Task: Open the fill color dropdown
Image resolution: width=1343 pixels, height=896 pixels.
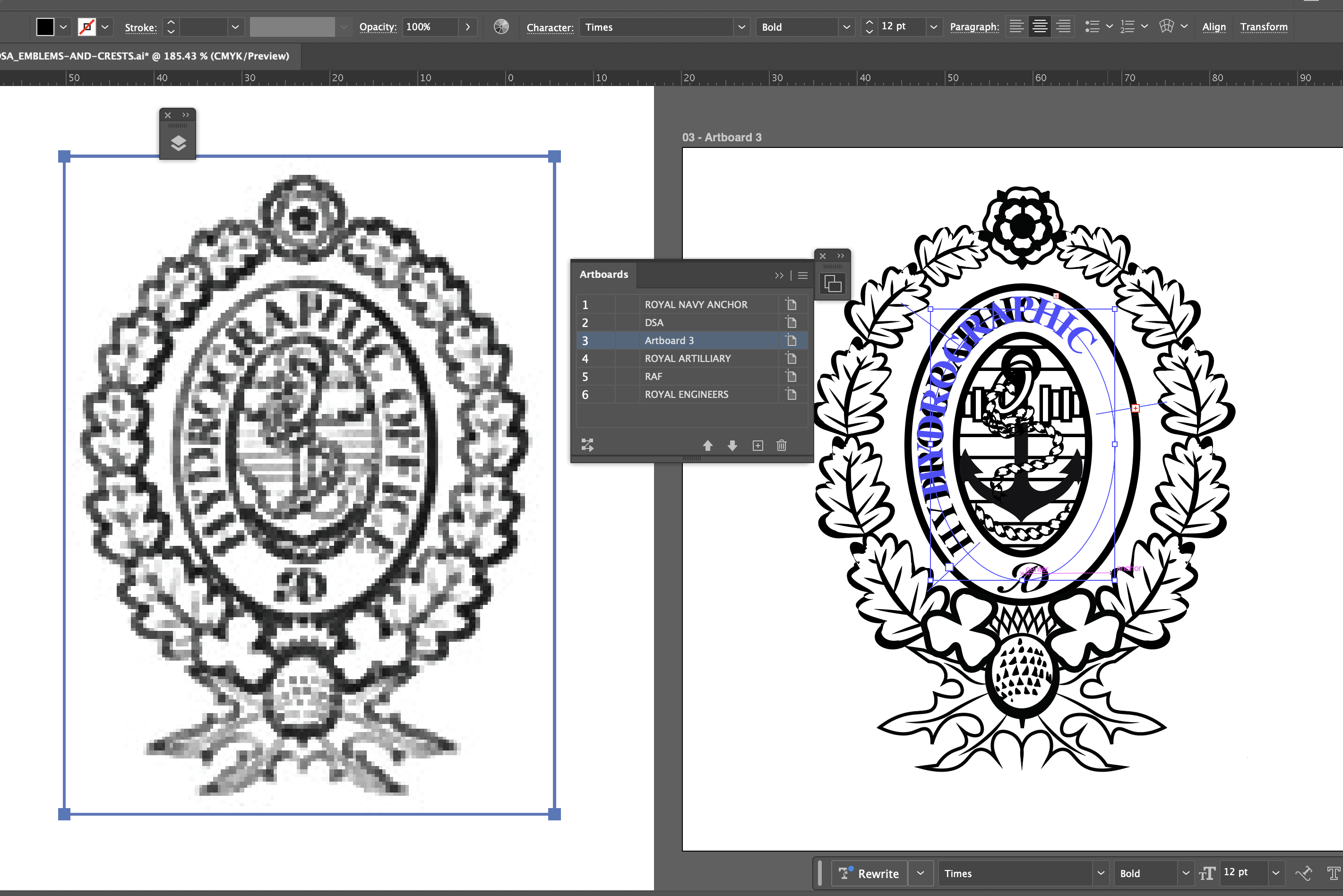Action: (63, 27)
